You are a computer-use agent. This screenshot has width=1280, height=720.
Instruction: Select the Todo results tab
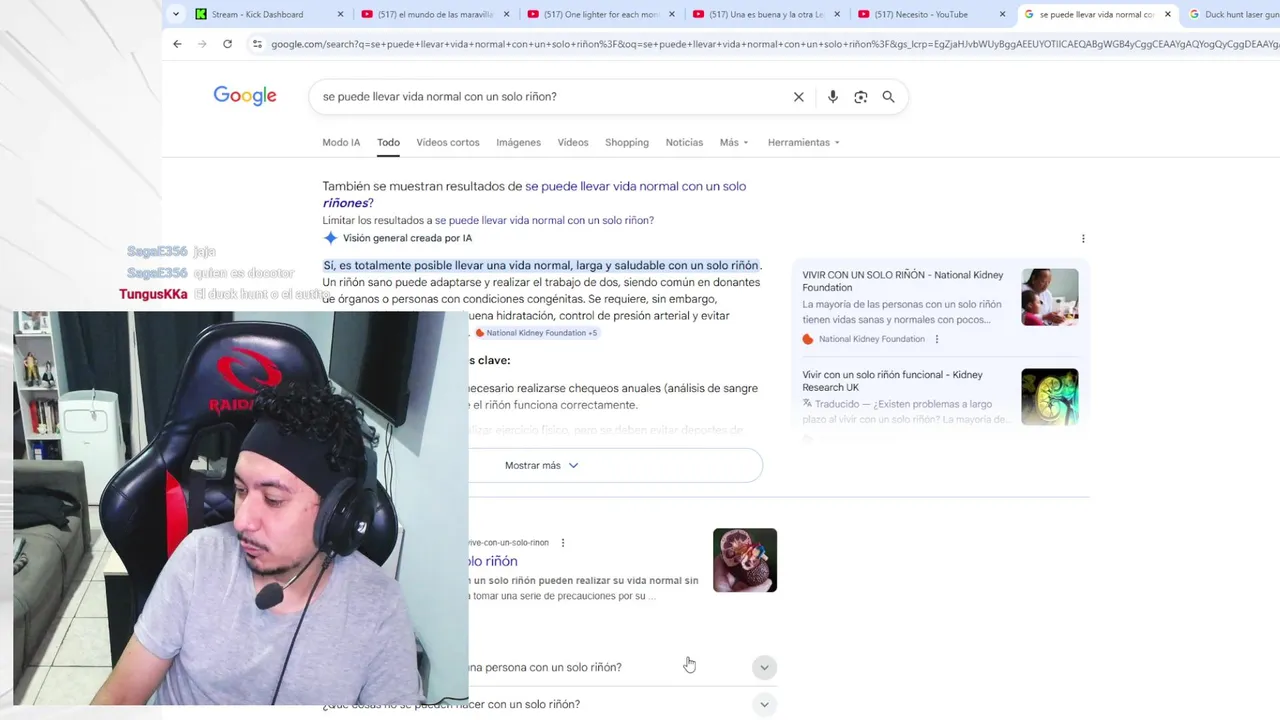point(388,142)
